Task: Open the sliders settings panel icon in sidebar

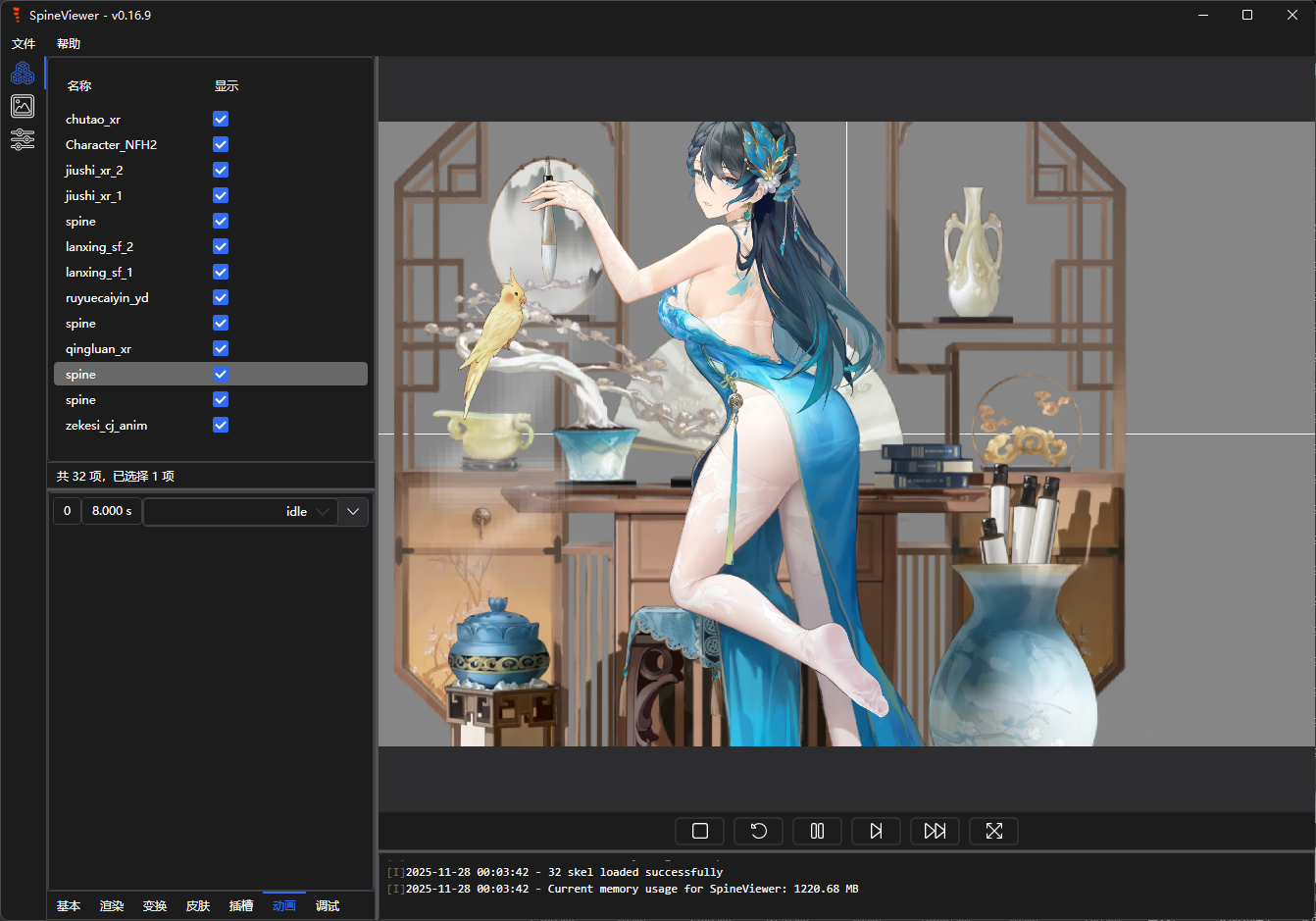Action: tap(23, 139)
